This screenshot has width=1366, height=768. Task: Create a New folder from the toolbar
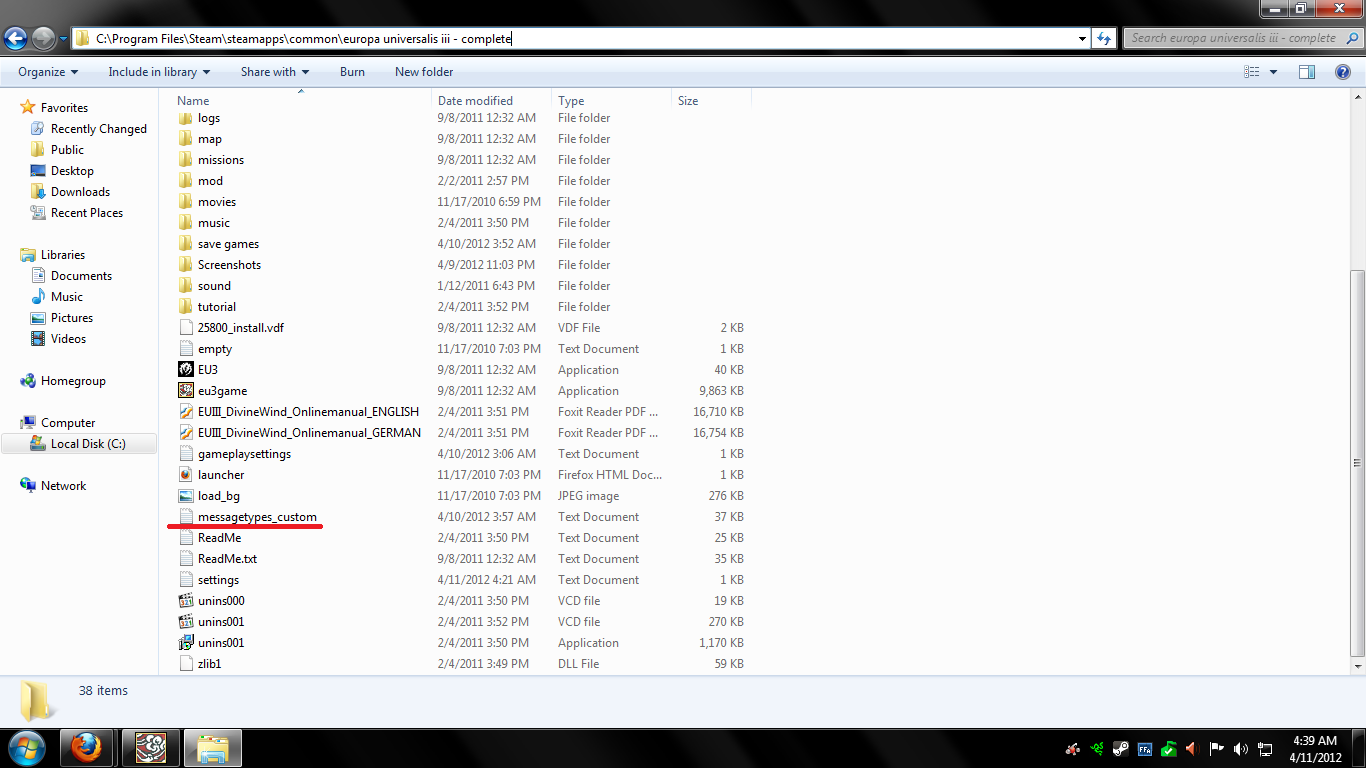424,72
